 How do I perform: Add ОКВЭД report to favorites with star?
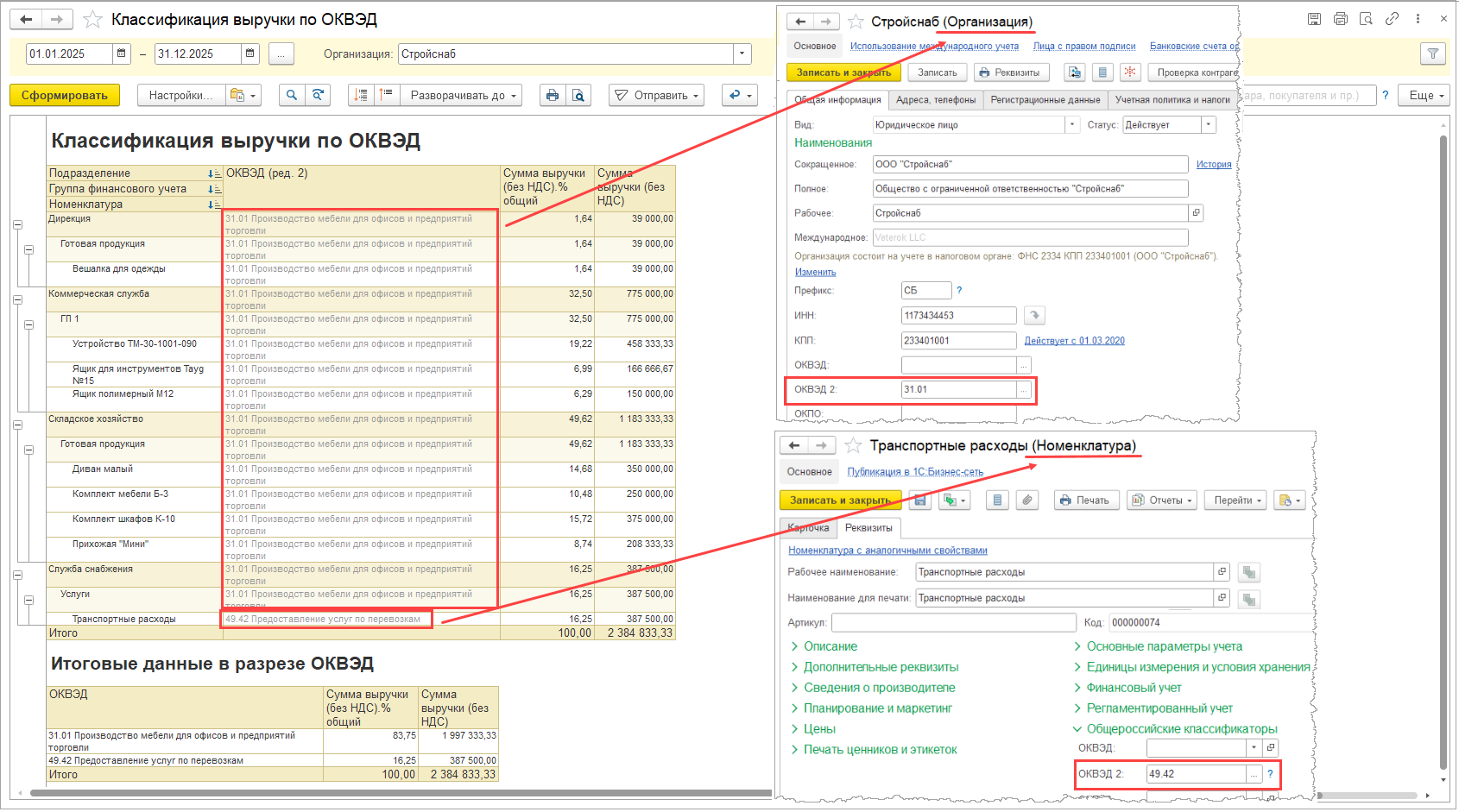point(92,20)
